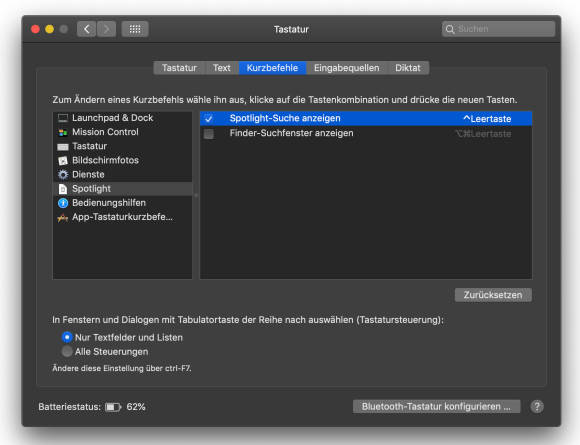Select the Launchpad & Dock category icon

coord(63,118)
